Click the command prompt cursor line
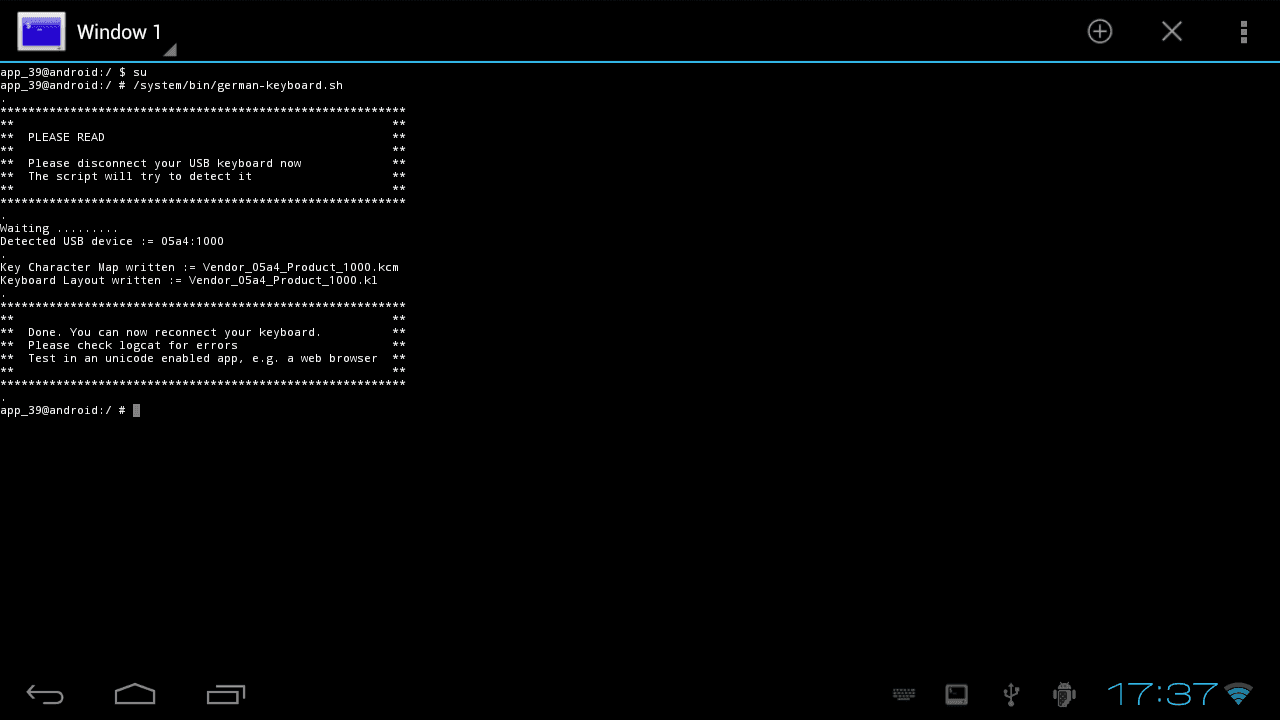 pyautogui.click(x=70, y=410)
